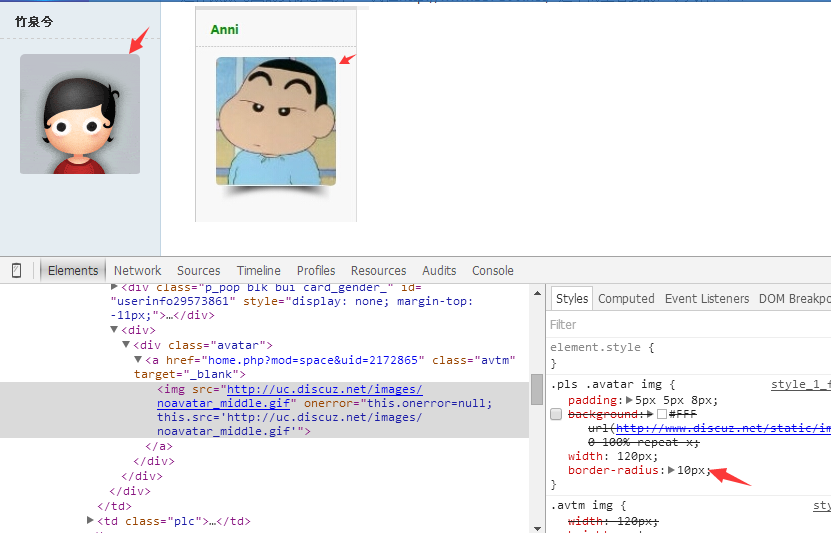
Task: Click the Elements tree scrollbar thumb
Action: (x=537, y=389)
